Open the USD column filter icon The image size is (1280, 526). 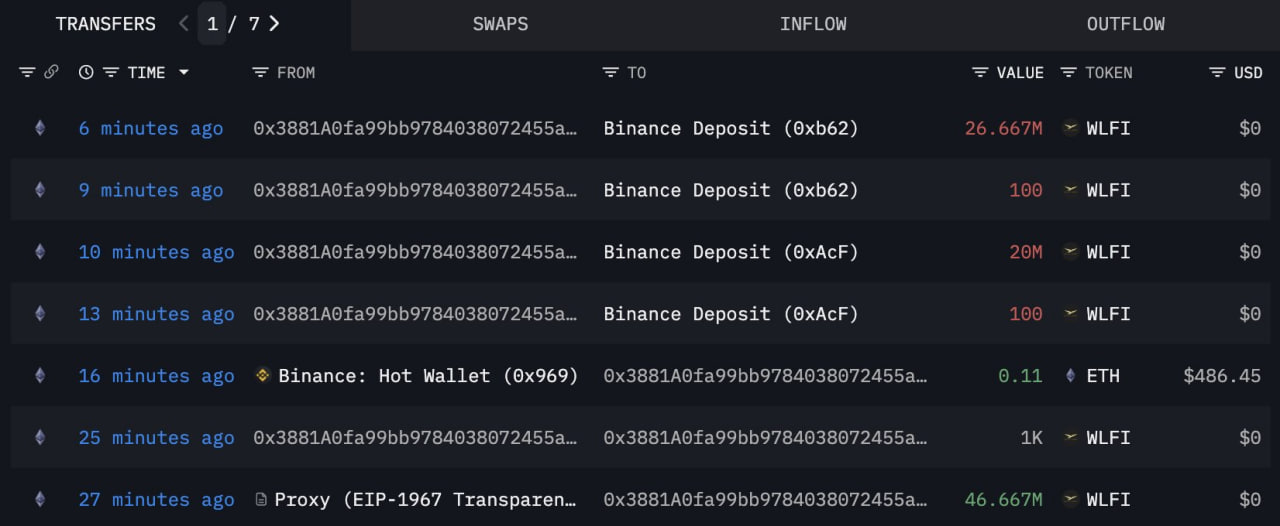tap(1217, 72)
